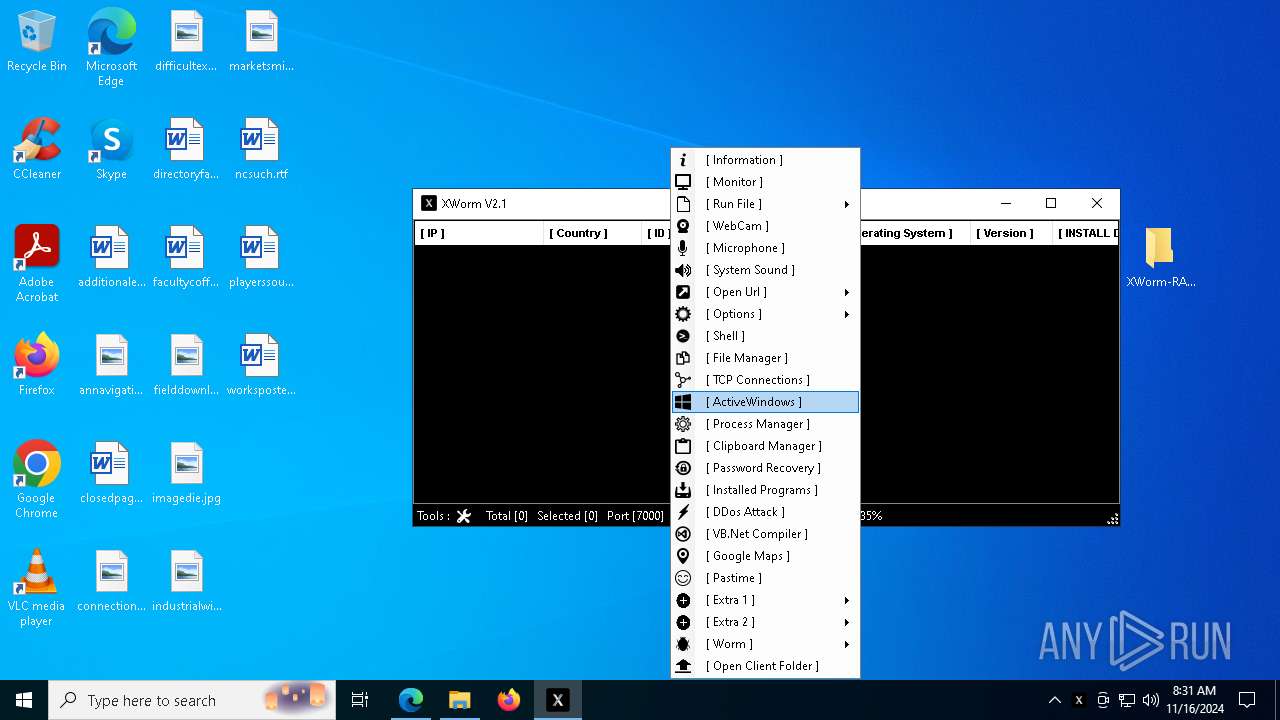Click the Password Recovery lock icon
The width and height of the screenshot is (1280, 720).
(x=683, y=468)
